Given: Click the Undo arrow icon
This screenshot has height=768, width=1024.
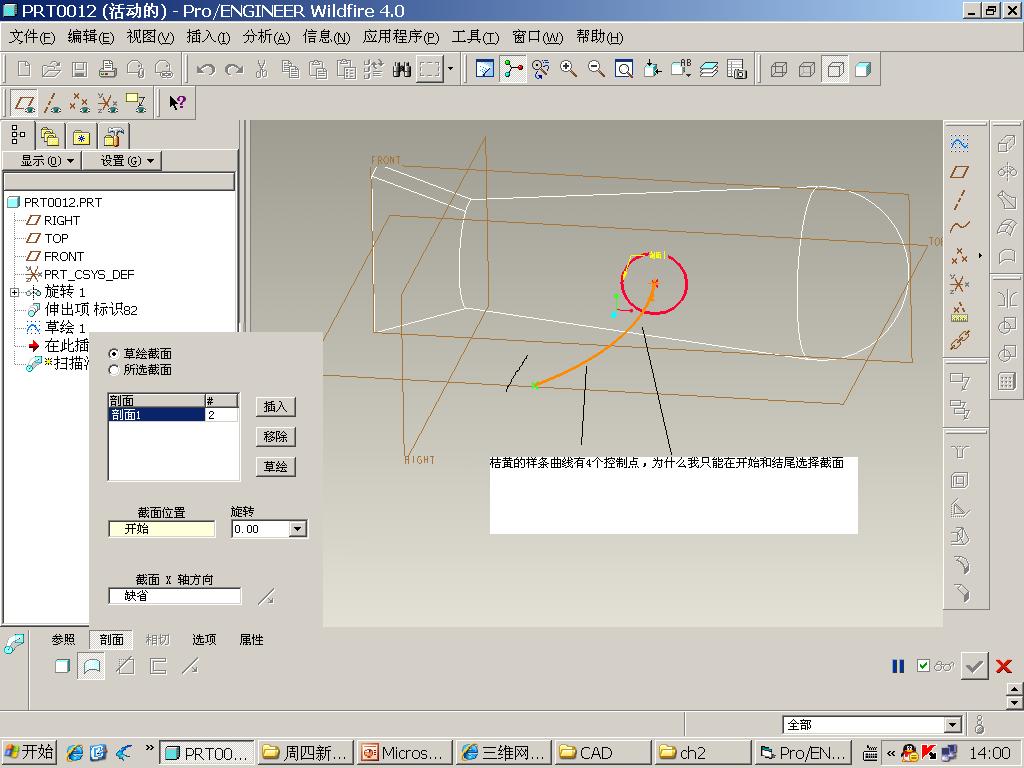Looking at the screenshot, I should click(x=206, y=69).
